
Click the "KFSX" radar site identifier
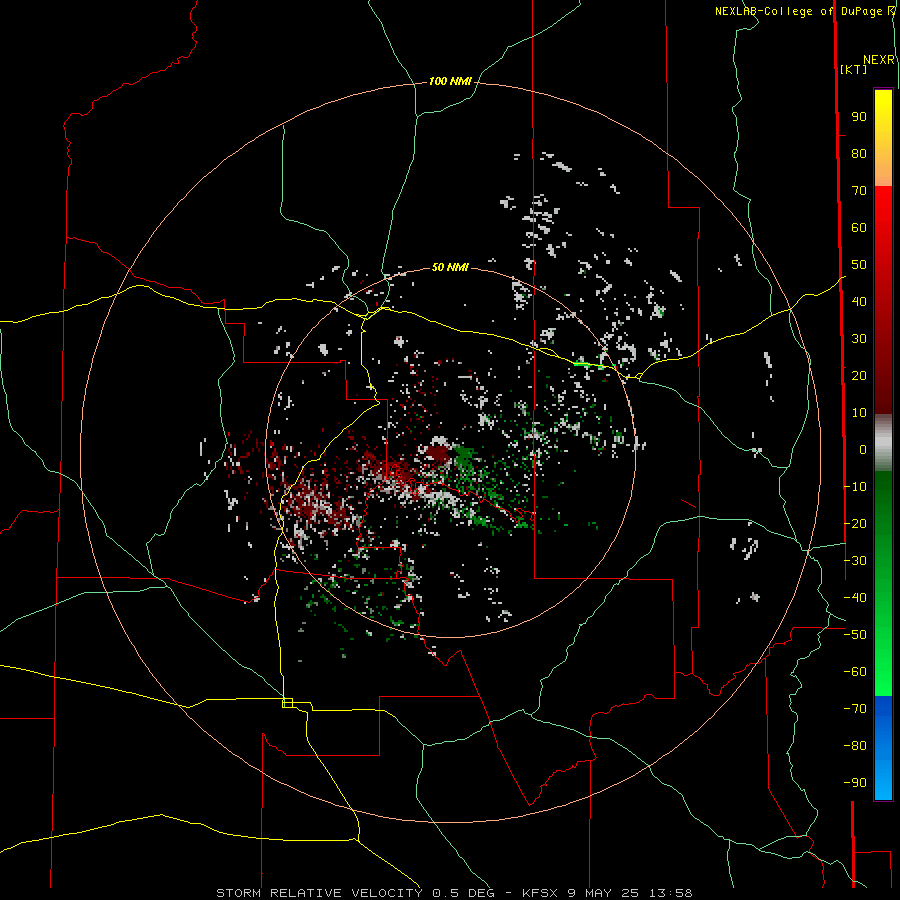(541, 893)
